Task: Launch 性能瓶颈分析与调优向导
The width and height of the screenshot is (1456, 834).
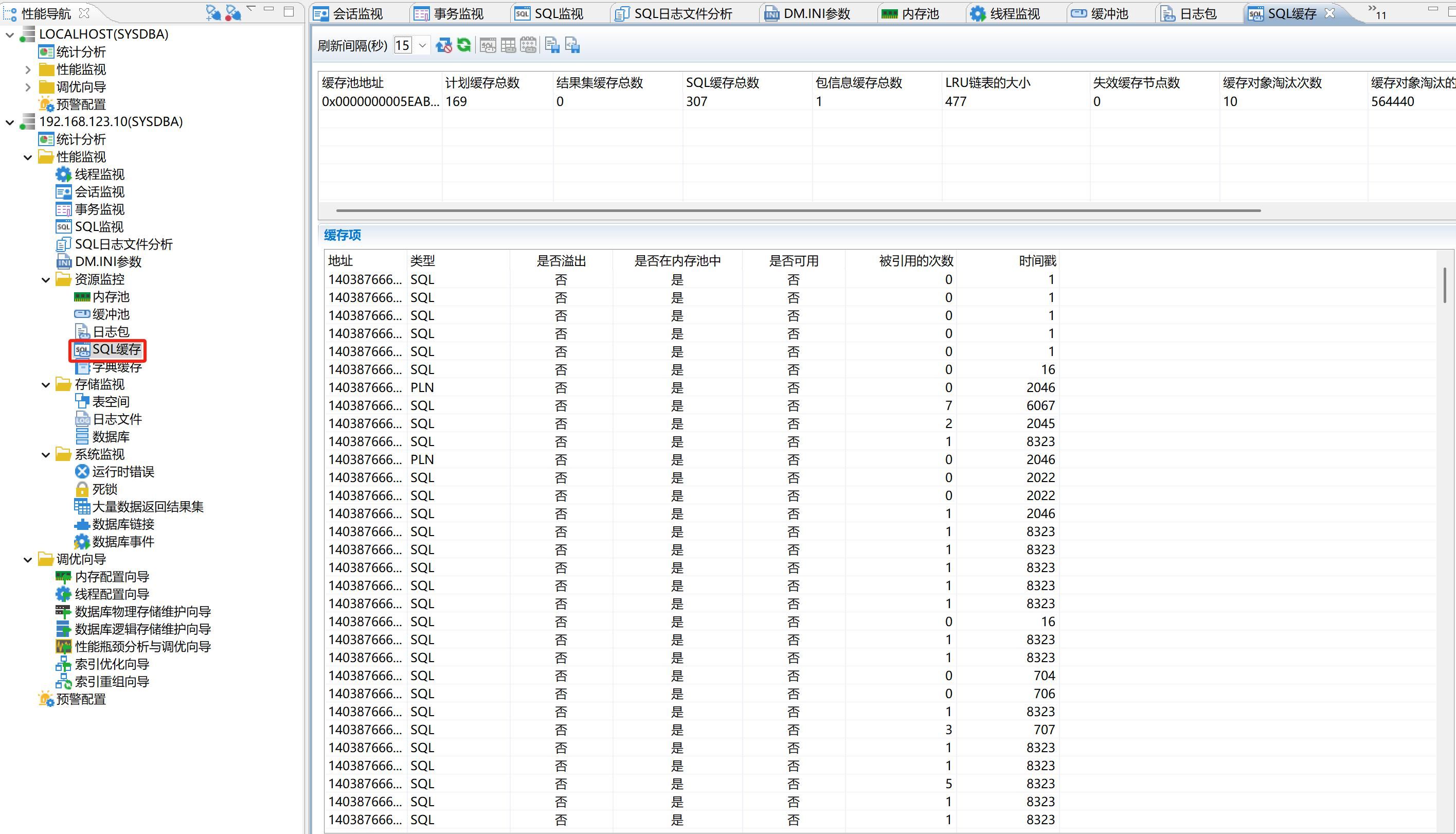Action: pos(133,647)
